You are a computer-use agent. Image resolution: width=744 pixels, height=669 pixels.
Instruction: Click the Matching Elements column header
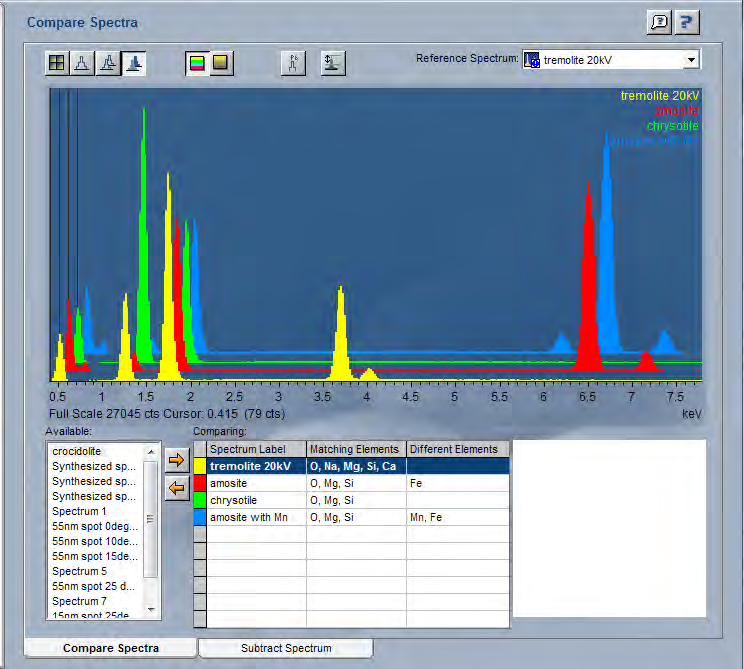[356, 449]
